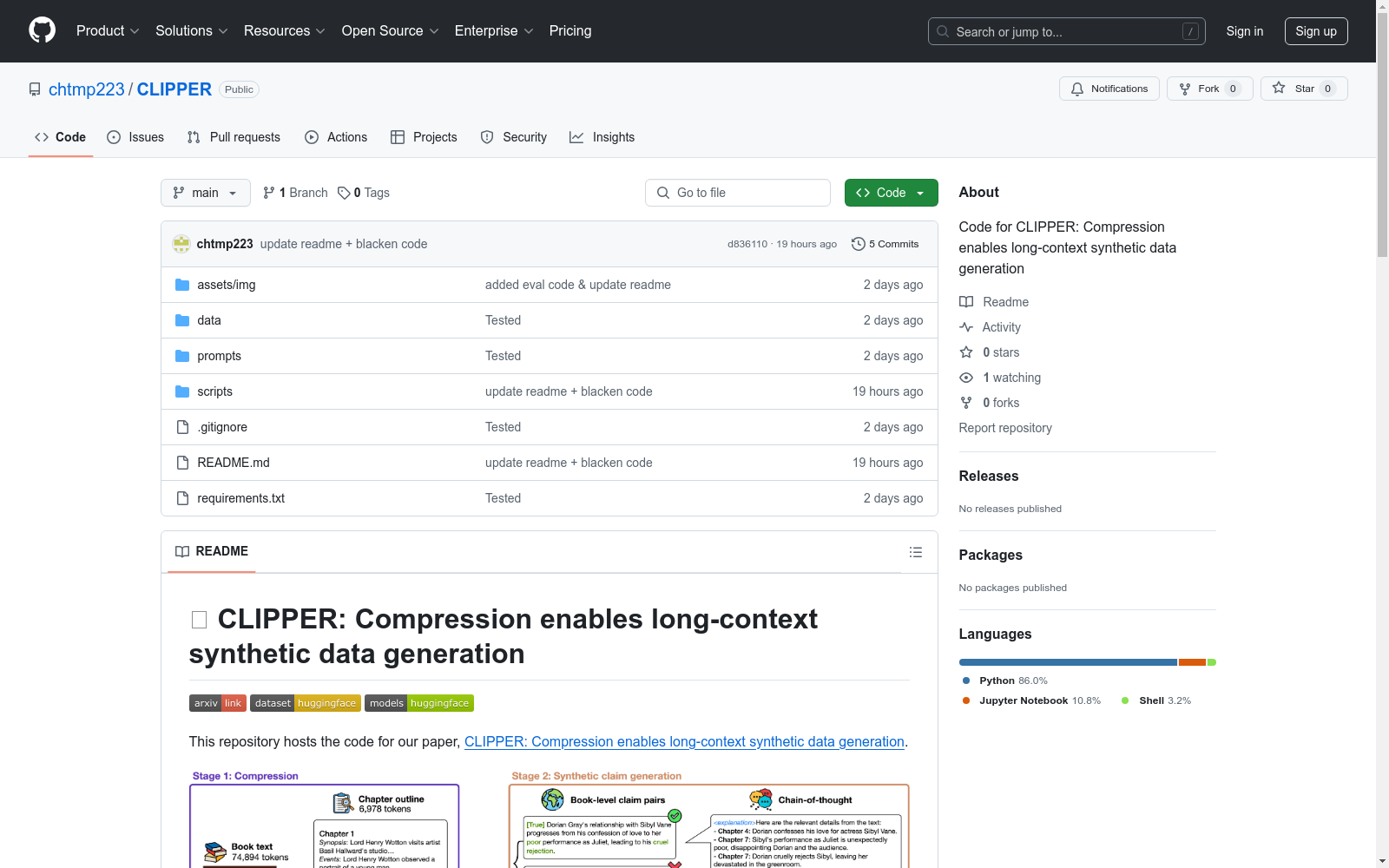This screenshot has height=868, width=1389.
Task: Click the .gitignore file icon
Action: click(182, 427)
